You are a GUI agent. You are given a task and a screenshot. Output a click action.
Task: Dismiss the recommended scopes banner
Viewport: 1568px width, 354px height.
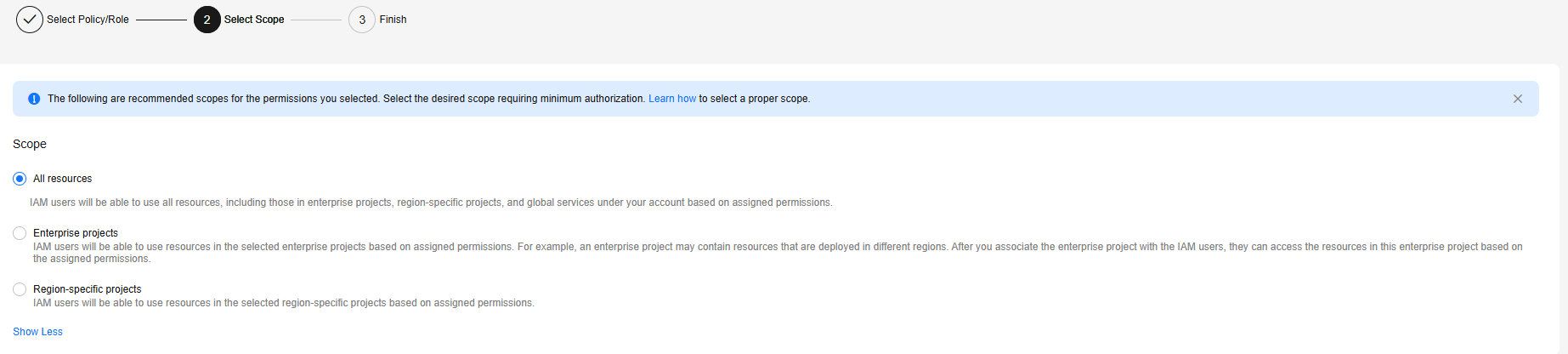coord(1517,99)
